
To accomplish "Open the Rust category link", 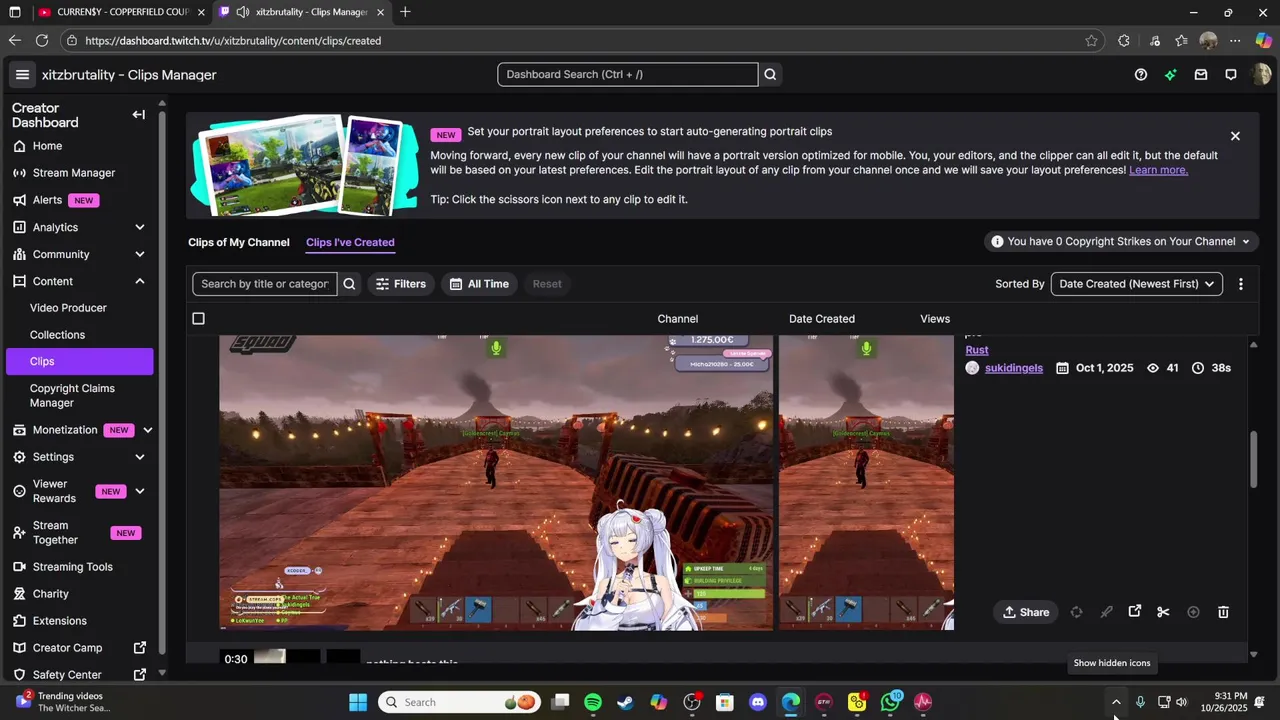I will click(977, 350).
